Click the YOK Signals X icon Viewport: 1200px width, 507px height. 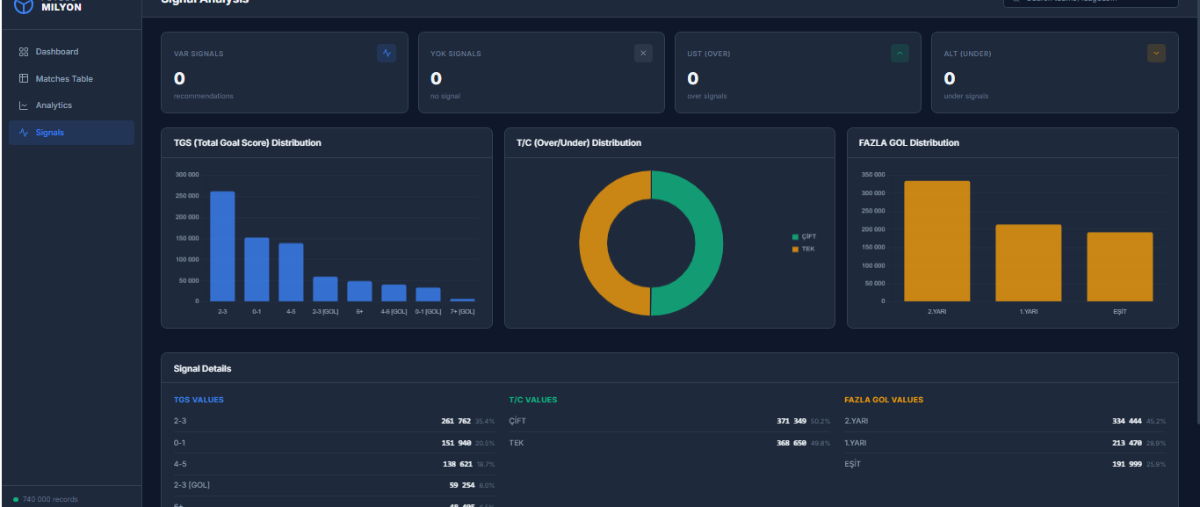click(643, 53)
